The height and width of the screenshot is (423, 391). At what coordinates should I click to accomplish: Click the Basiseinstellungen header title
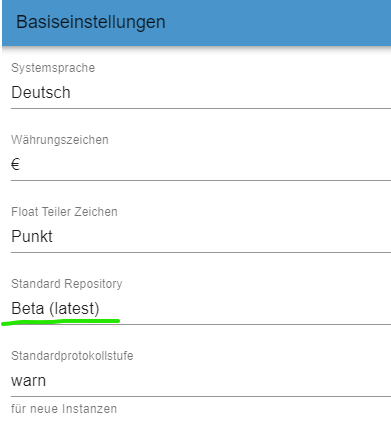[x=91, y=22]
